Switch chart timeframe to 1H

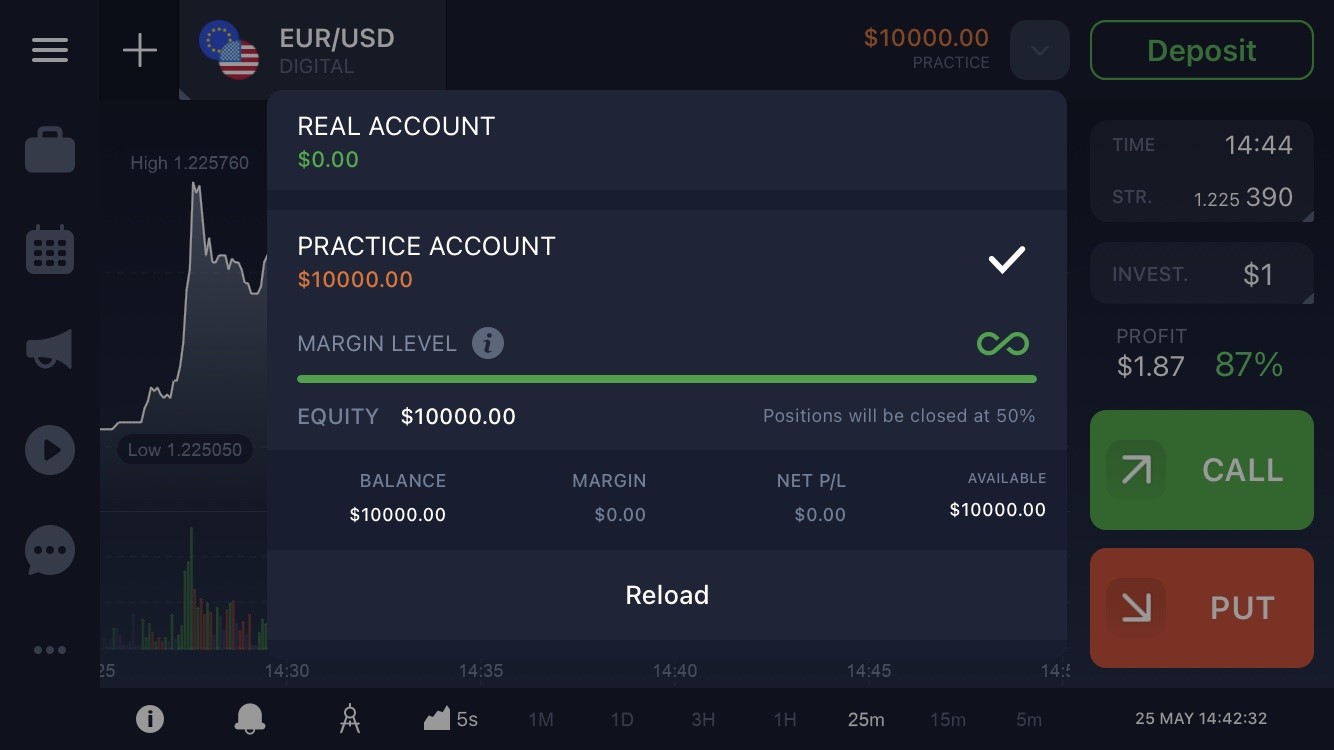[x=785, y=719]
